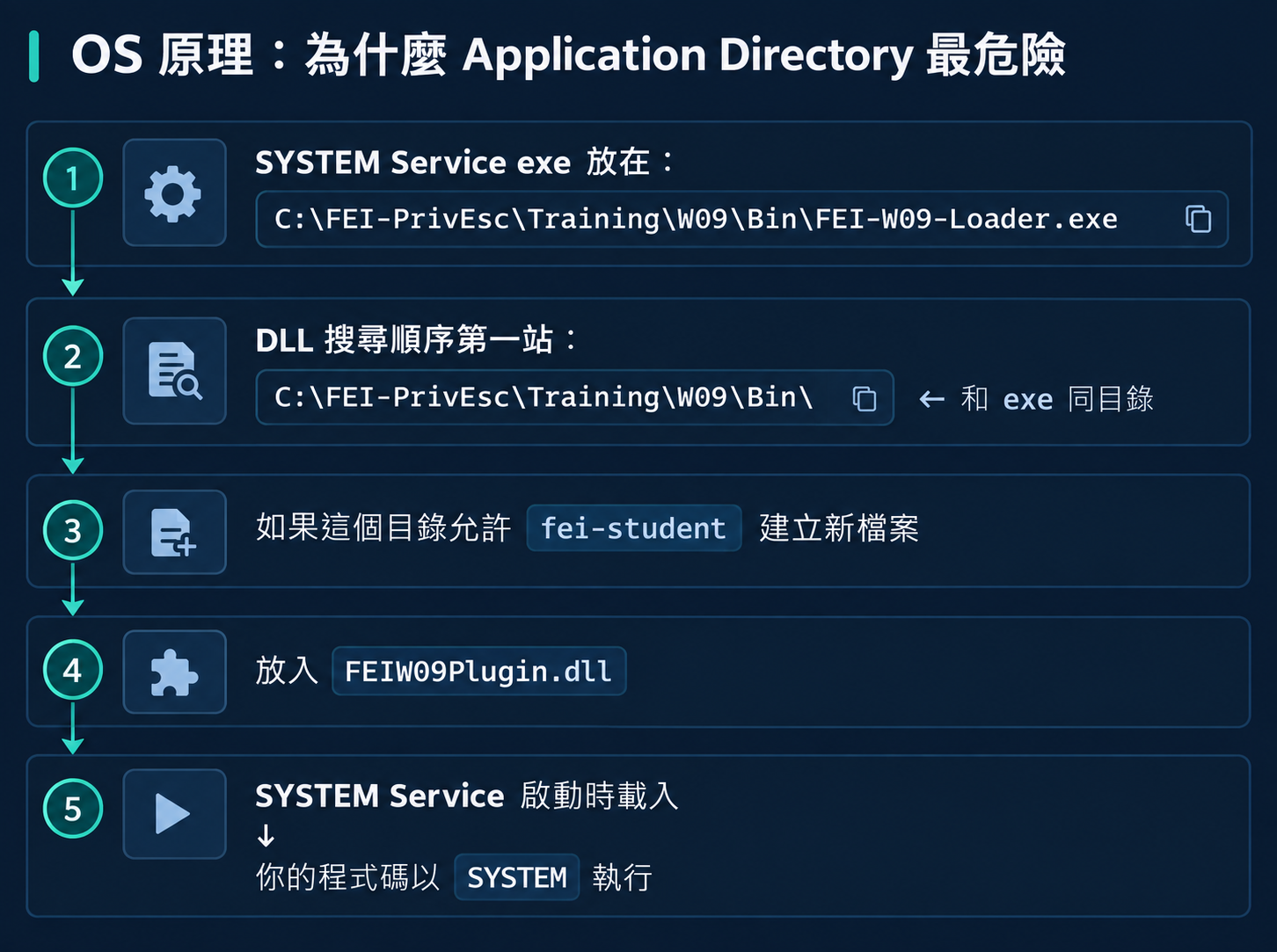
Task: Select the C:\FEI-PrivEsc\Training\W09\Bin\ path field
Action: pos(574,397)
